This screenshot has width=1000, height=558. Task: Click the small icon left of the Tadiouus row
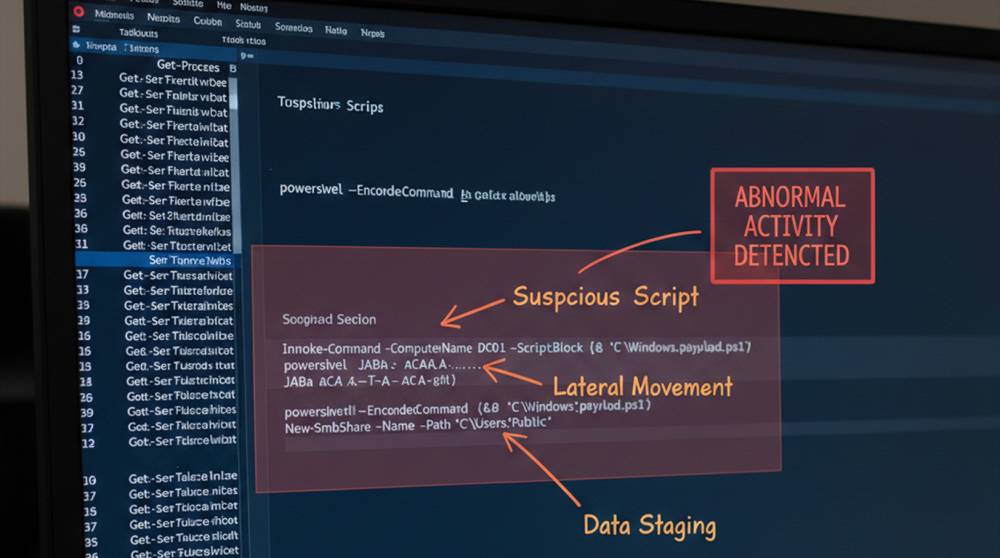(77, 29)
